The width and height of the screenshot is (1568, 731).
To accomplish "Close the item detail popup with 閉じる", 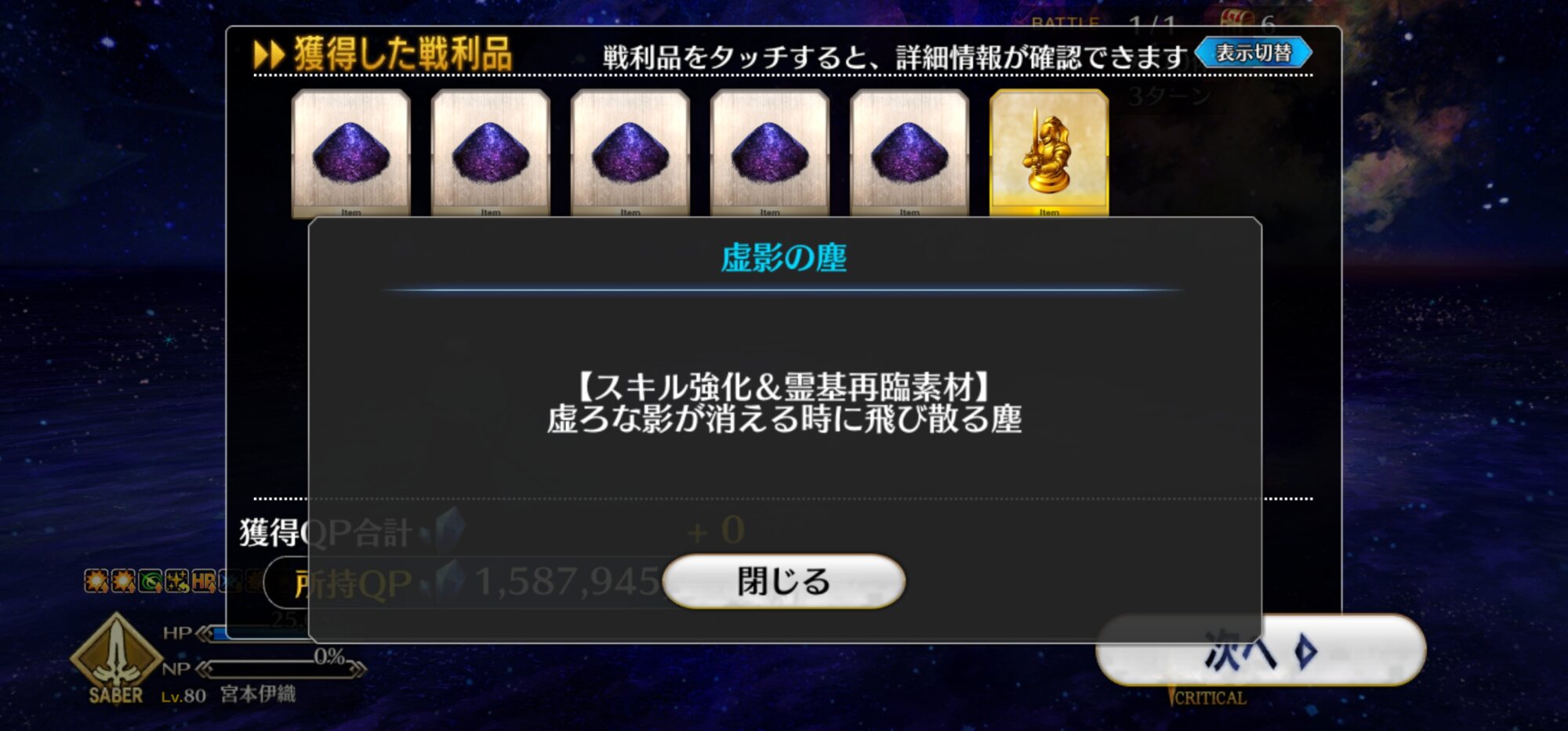I will tap(784, 581).
